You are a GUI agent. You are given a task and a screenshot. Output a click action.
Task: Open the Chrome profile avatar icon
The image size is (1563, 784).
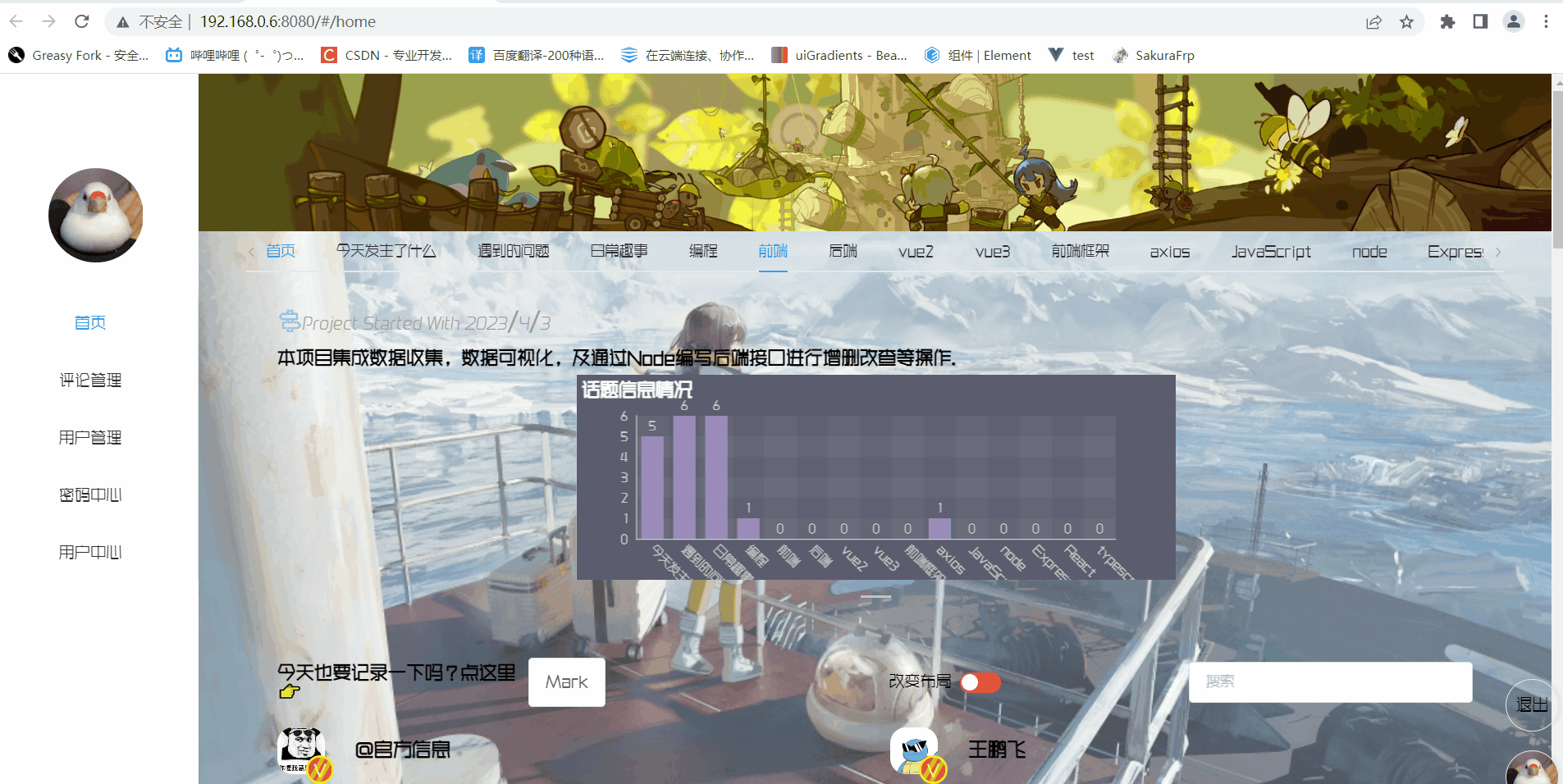click(1513, 22)
